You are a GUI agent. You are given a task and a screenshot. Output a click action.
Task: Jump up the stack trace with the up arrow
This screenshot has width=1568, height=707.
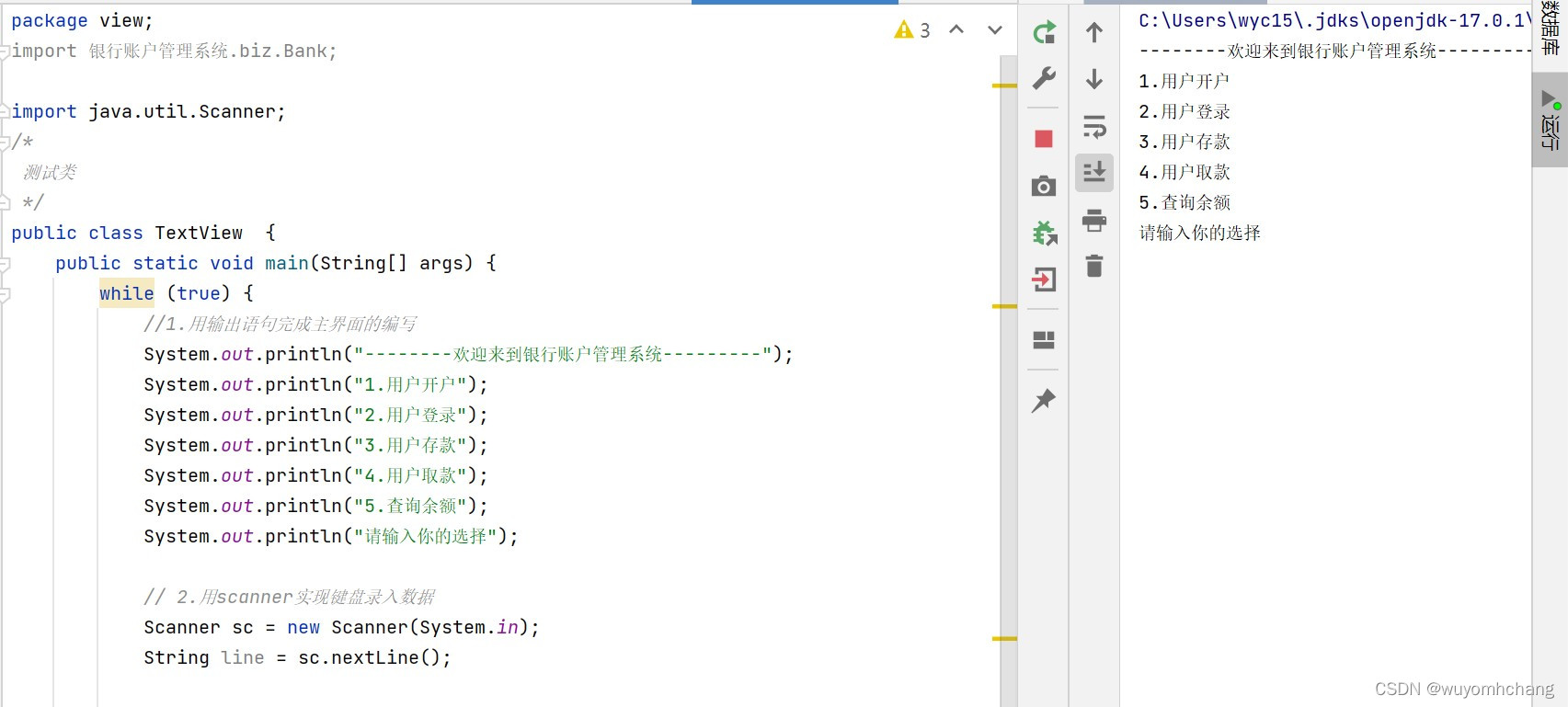tap(1094, 32)
